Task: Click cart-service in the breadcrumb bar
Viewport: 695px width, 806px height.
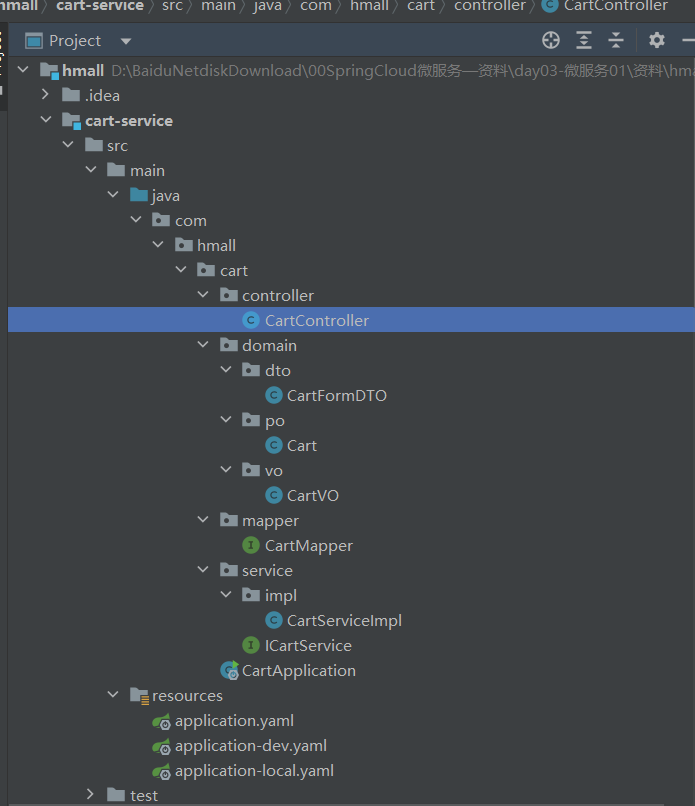Action: click(100, 6)
